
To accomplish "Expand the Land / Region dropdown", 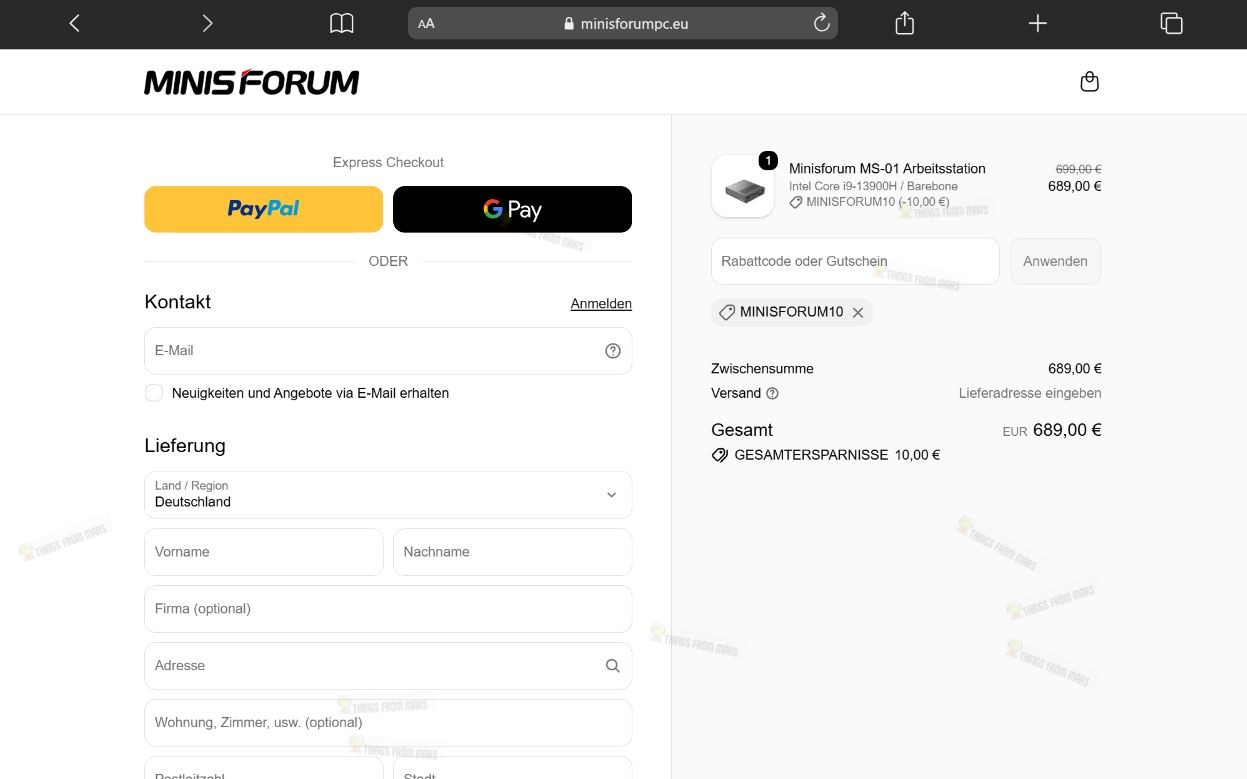I will [388, 495].
